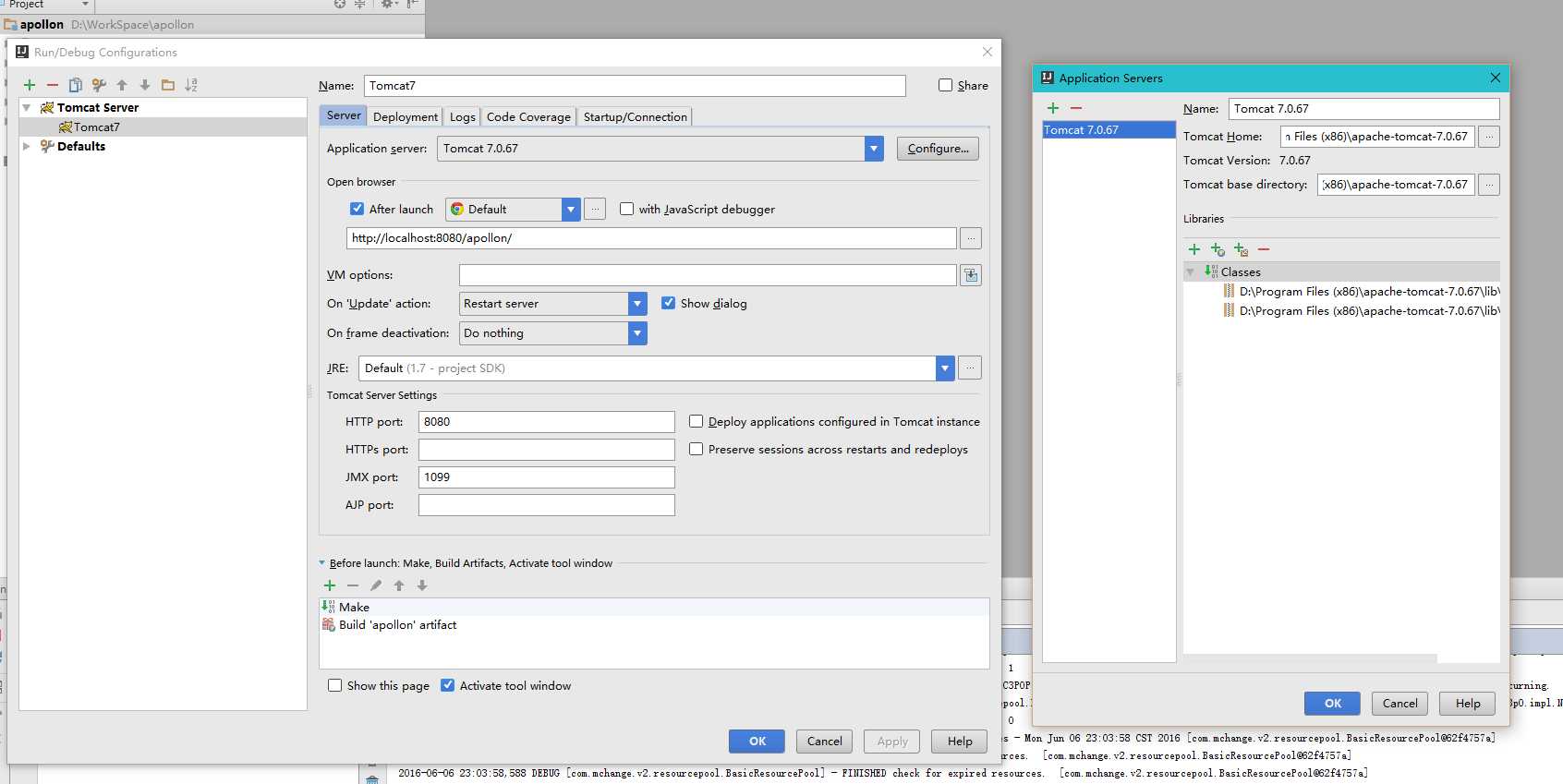Click the Tomcat7 configuration icon in the tree

66,127
